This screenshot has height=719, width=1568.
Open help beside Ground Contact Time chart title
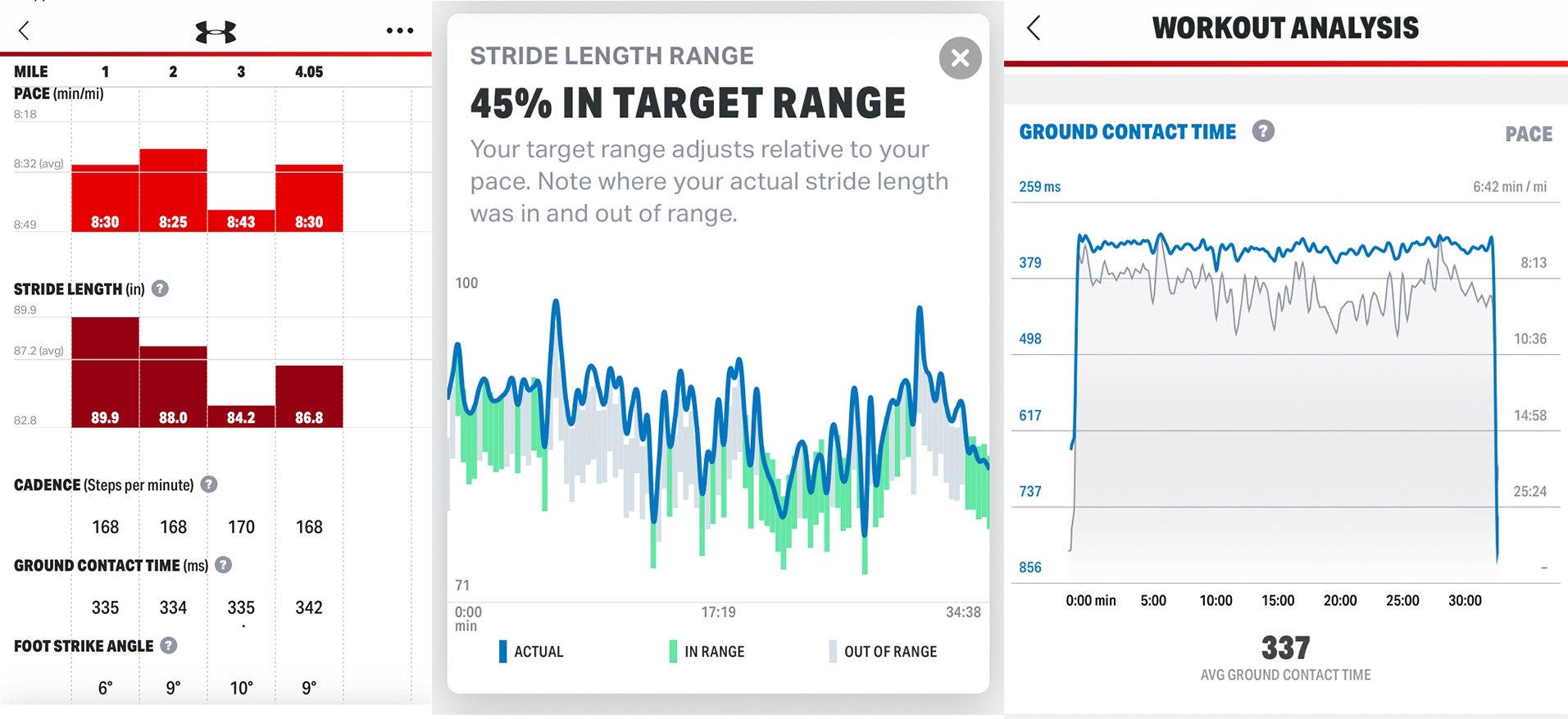tap(1263, 131)
